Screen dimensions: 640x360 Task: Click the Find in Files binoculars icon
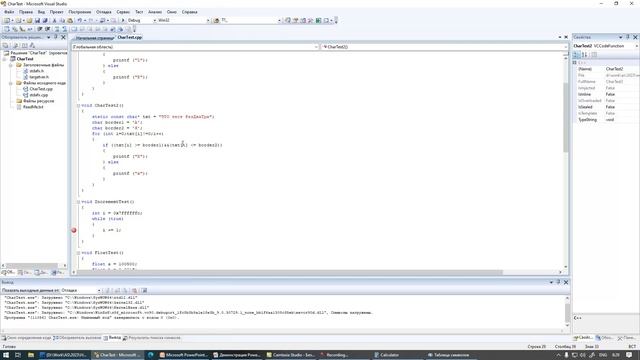point(216,20)
